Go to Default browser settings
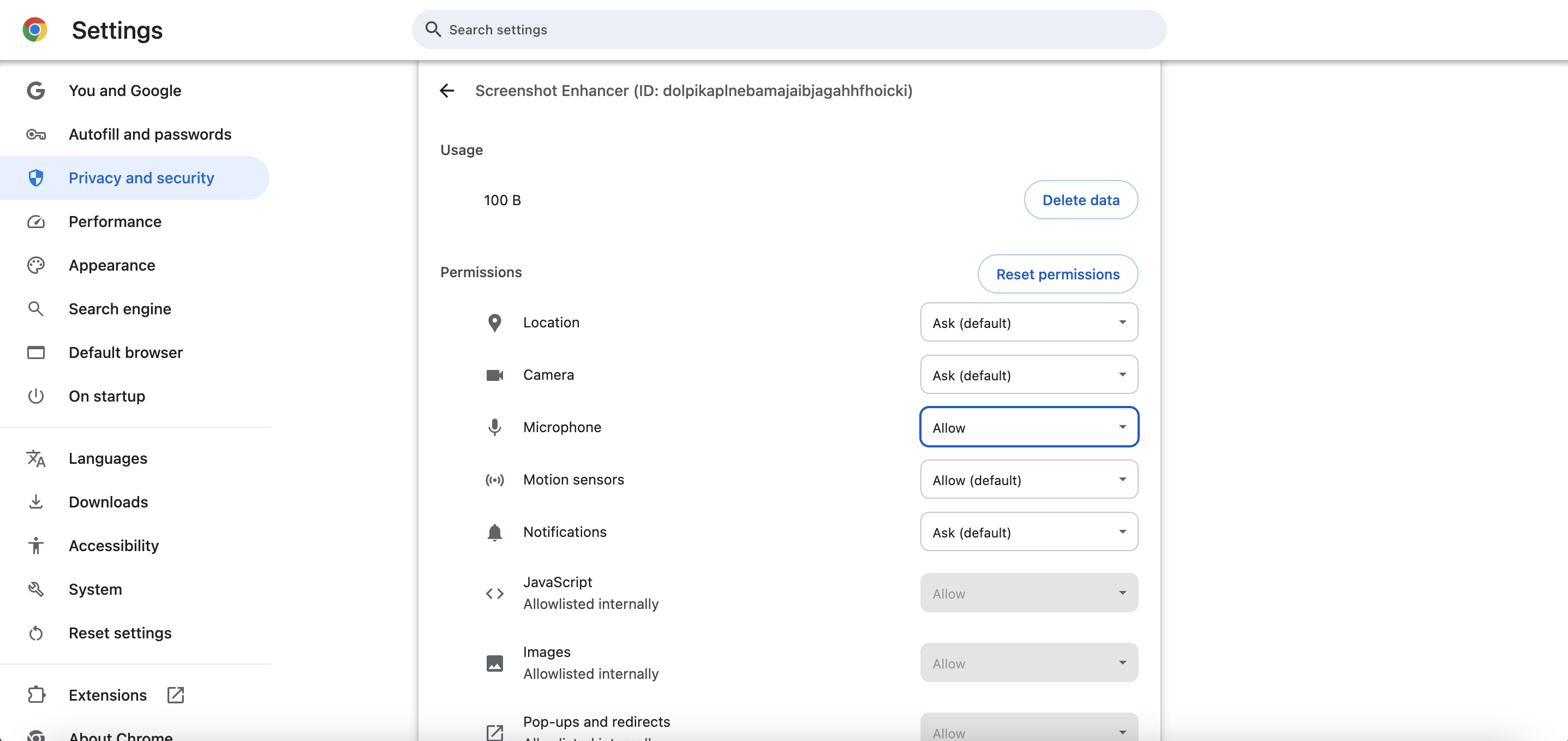Viewport: 1568px width, 741px height. (135, 352)
